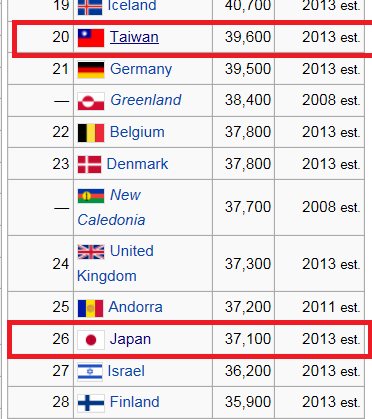Click the Israel flag icon
The height and width of the screenshot is (419, 372).
click(90, 372)
